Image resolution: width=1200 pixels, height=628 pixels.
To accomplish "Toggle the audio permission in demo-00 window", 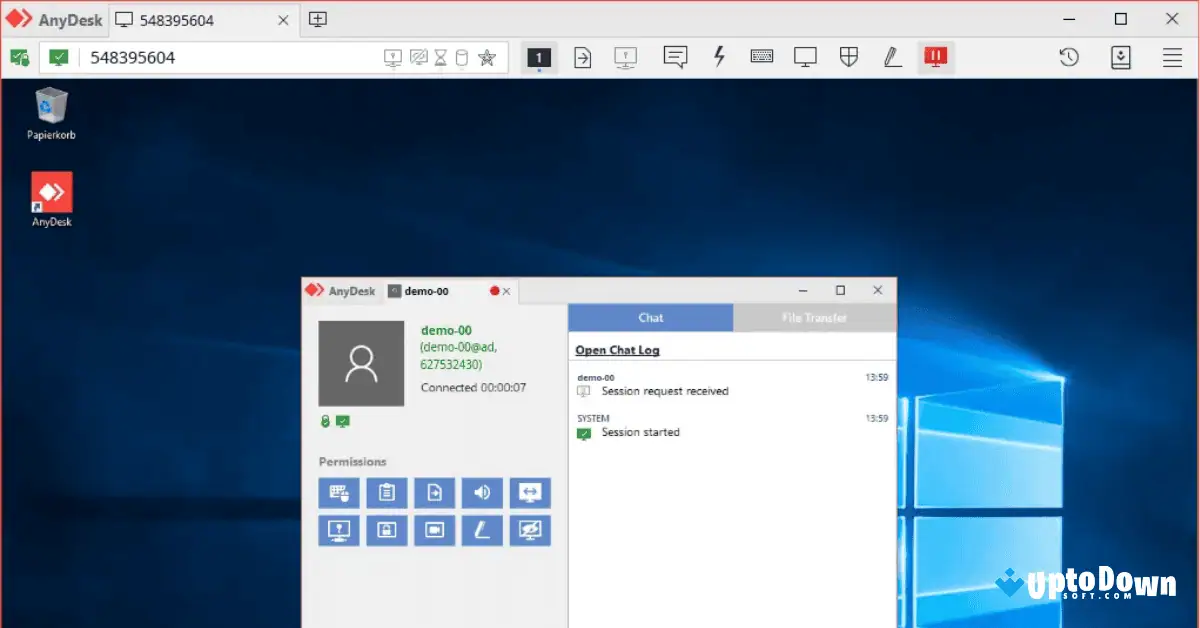I will 482,492.
